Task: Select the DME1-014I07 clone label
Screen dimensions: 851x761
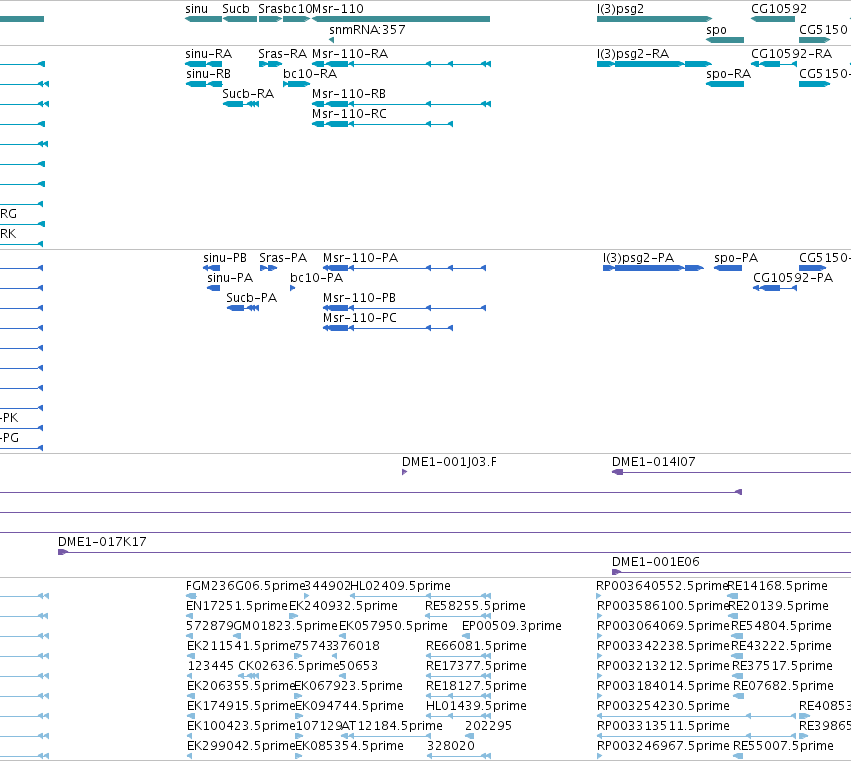Action: pos(653,462)
